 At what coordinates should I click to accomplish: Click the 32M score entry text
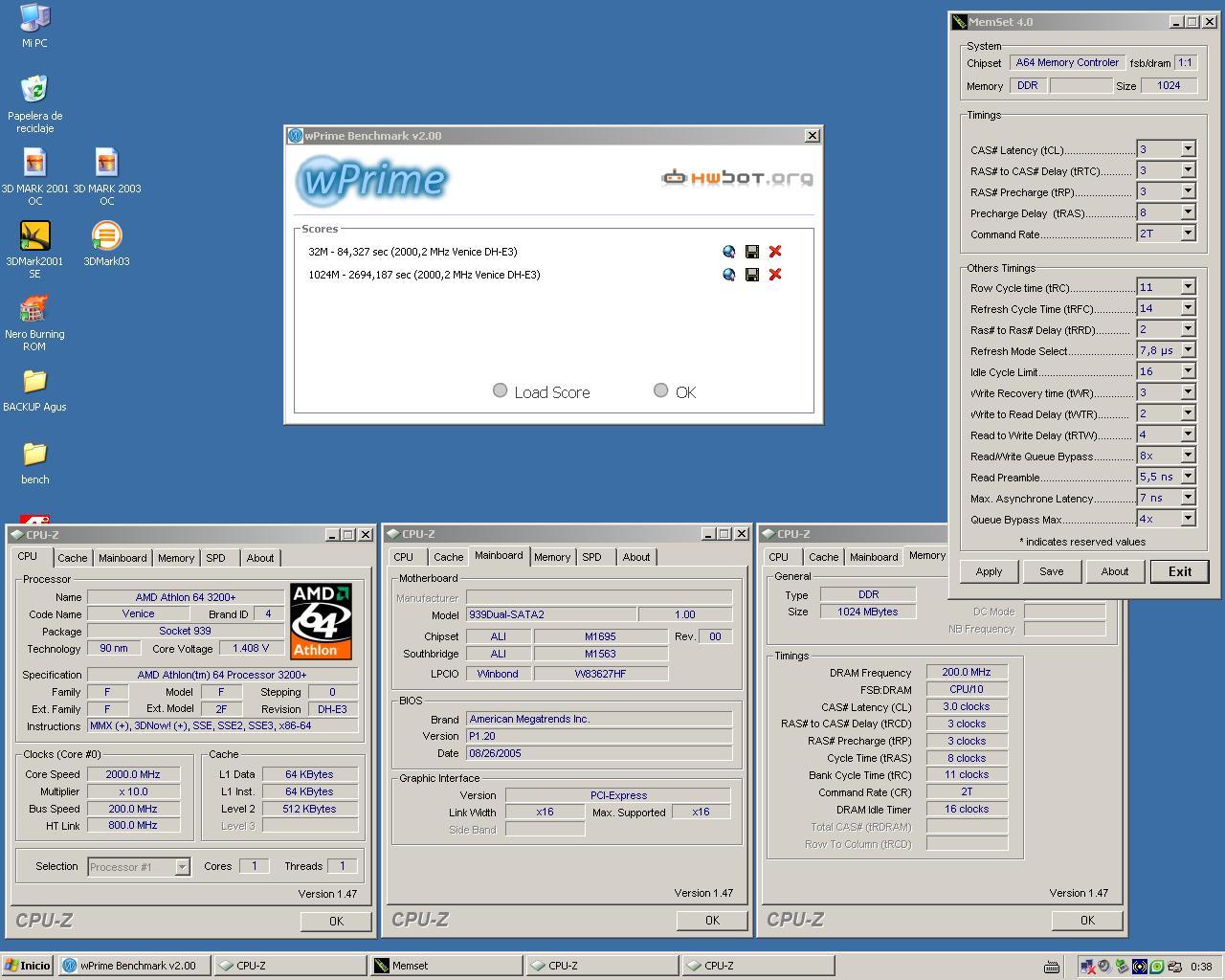(x=412, y=252)
